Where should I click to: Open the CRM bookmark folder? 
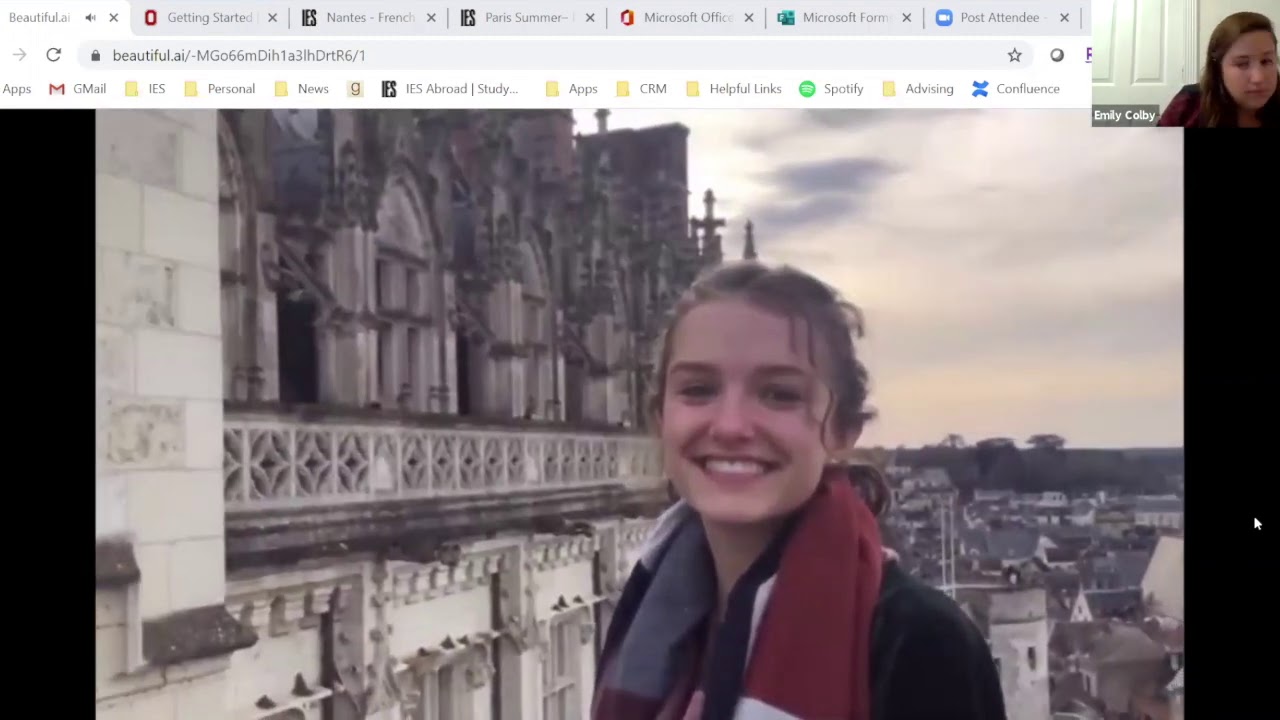coord(642,89)
